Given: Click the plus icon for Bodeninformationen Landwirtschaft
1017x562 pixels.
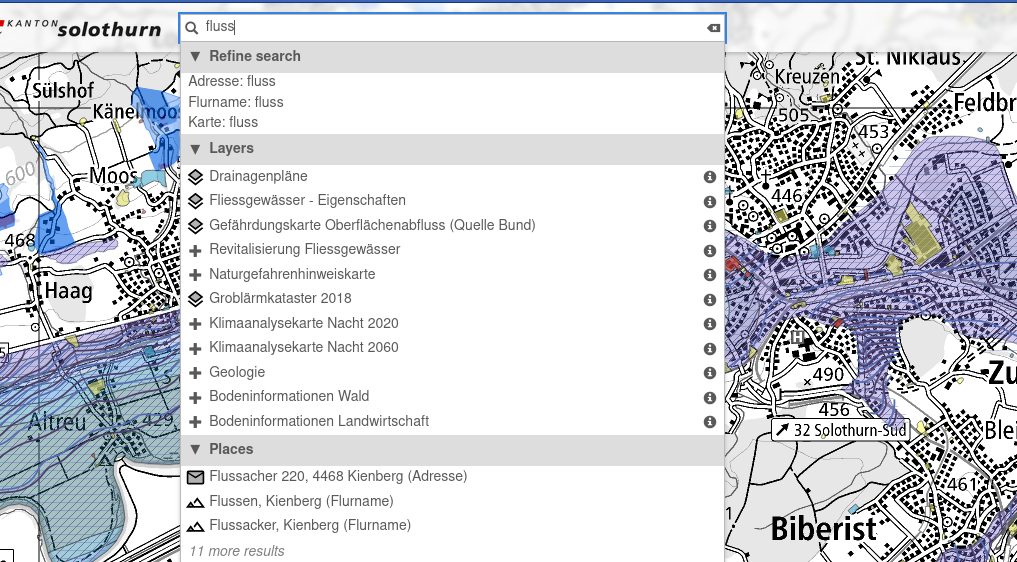Looking at the screenshot, I should click(x=195, y=422).
